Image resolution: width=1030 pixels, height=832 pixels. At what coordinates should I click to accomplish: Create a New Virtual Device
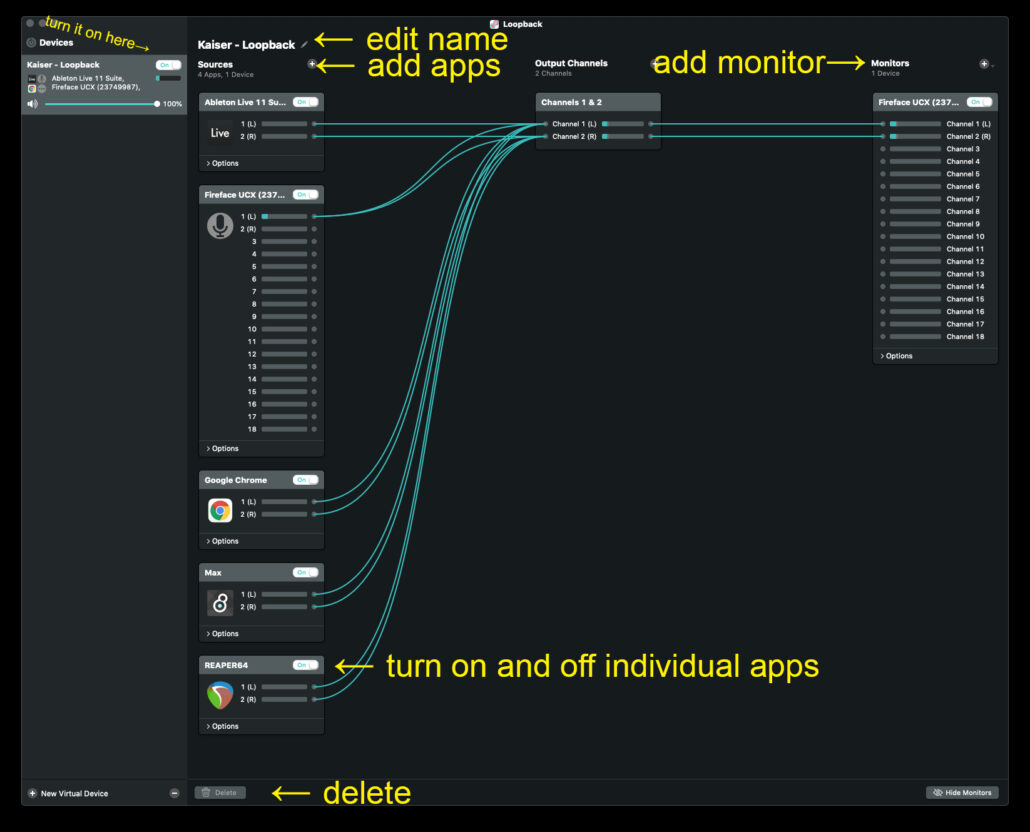click(68, 793)
